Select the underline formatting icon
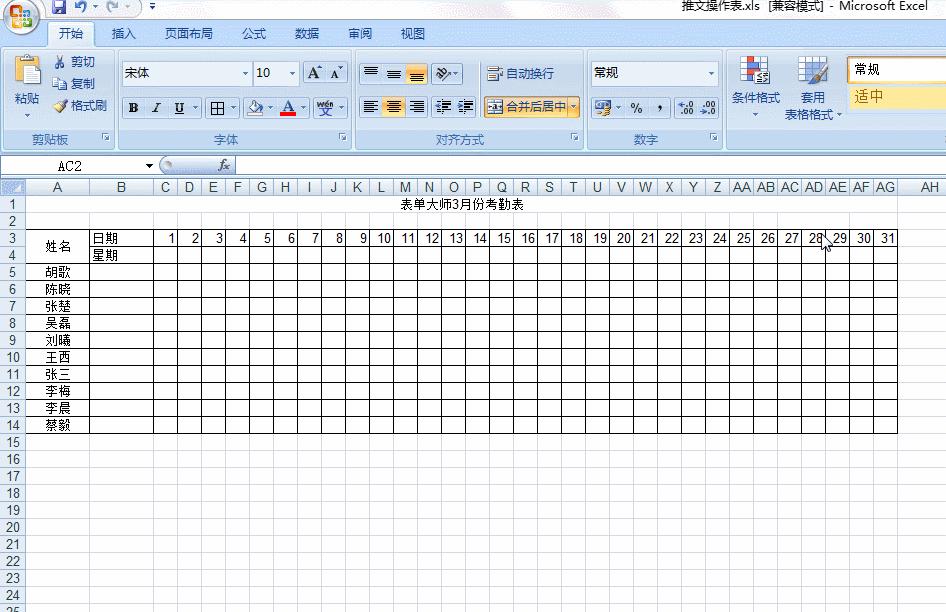The width and height of the screenshot is (946, 612). click(180, 108)
